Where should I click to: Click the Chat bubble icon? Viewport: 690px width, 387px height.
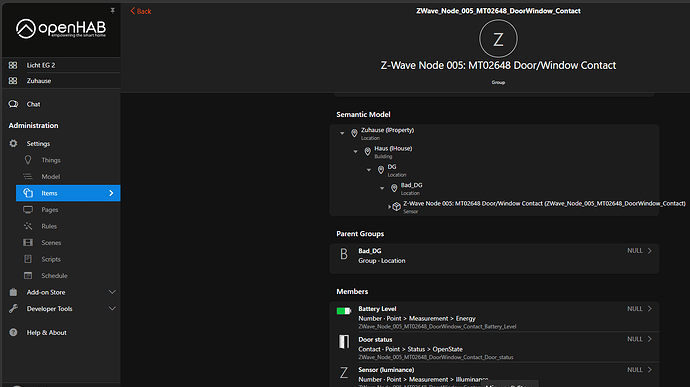pyautogui.click(x=13, y=104)
